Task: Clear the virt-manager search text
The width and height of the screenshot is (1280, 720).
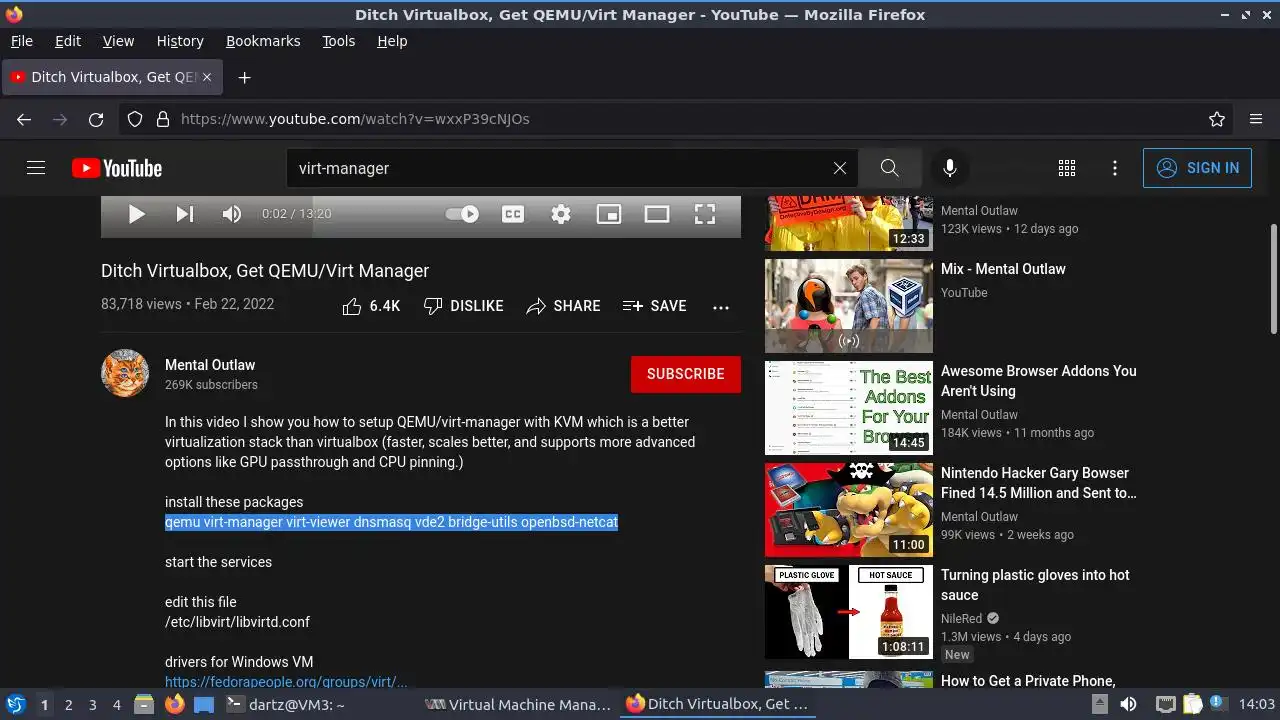Action: (840, 168)
